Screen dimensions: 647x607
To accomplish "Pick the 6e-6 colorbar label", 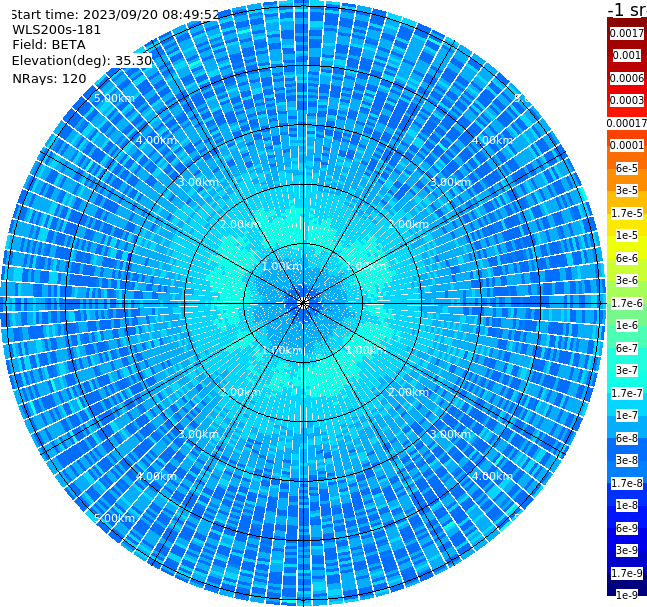I will pyautogui.click(x=627, y=258).
